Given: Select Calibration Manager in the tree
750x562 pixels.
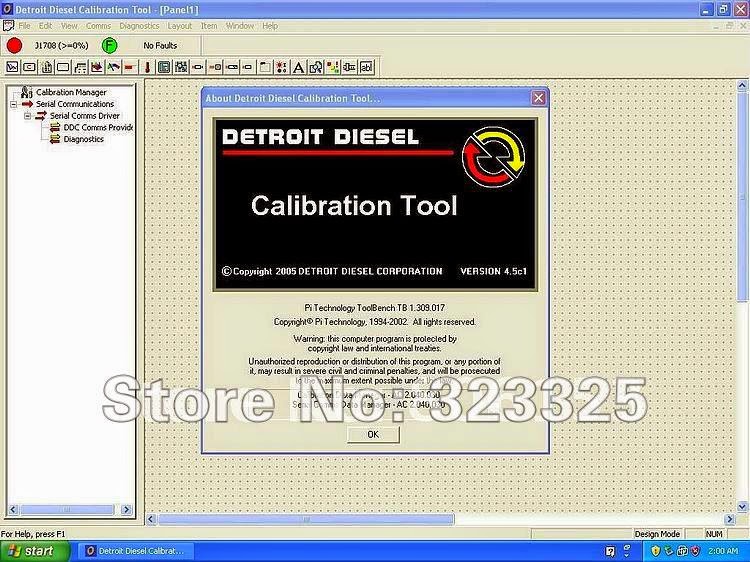Looking at the screenshot, I should pyautogui.click(x=71, y=92).
